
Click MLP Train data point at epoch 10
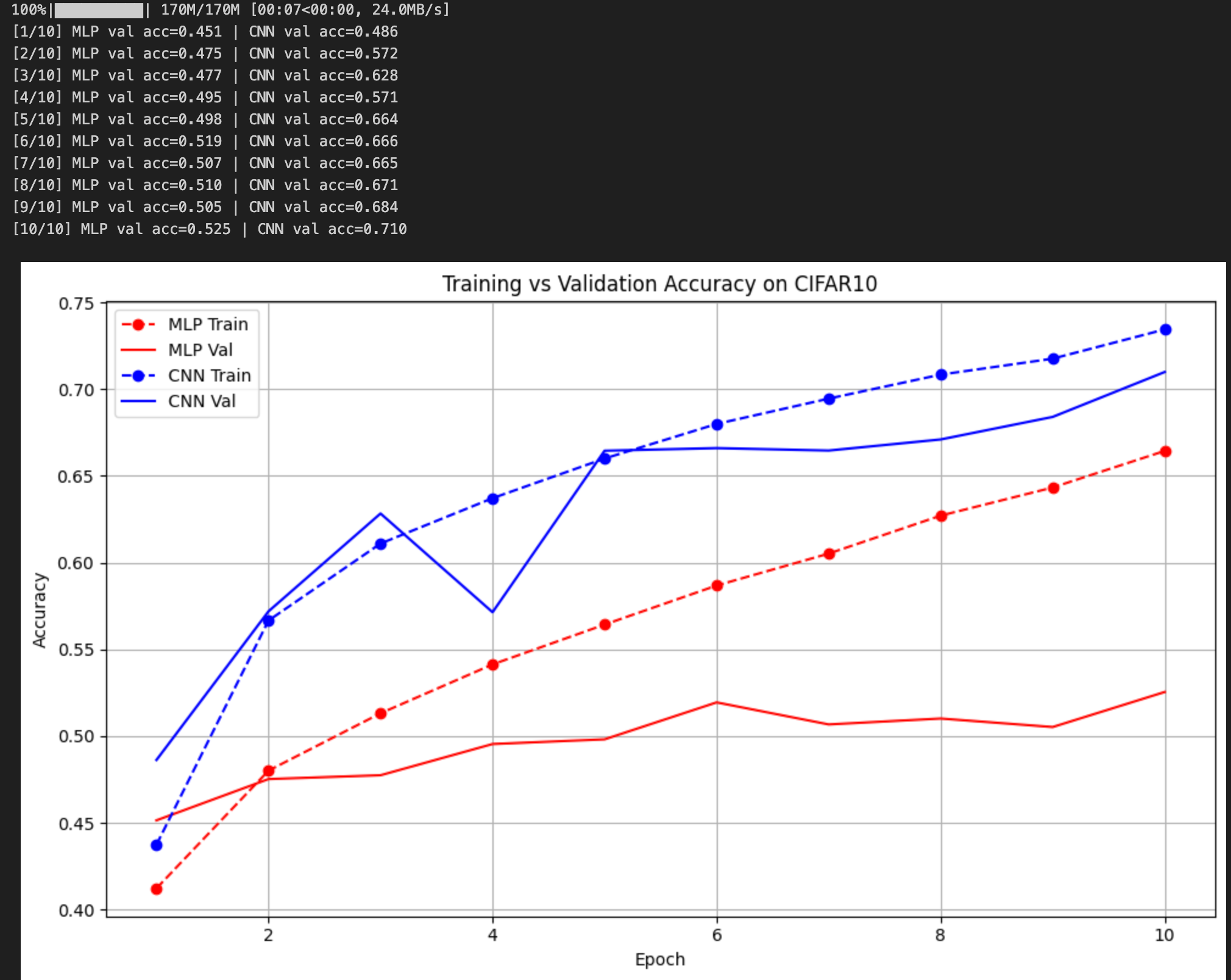click(x=1165, y=452)
